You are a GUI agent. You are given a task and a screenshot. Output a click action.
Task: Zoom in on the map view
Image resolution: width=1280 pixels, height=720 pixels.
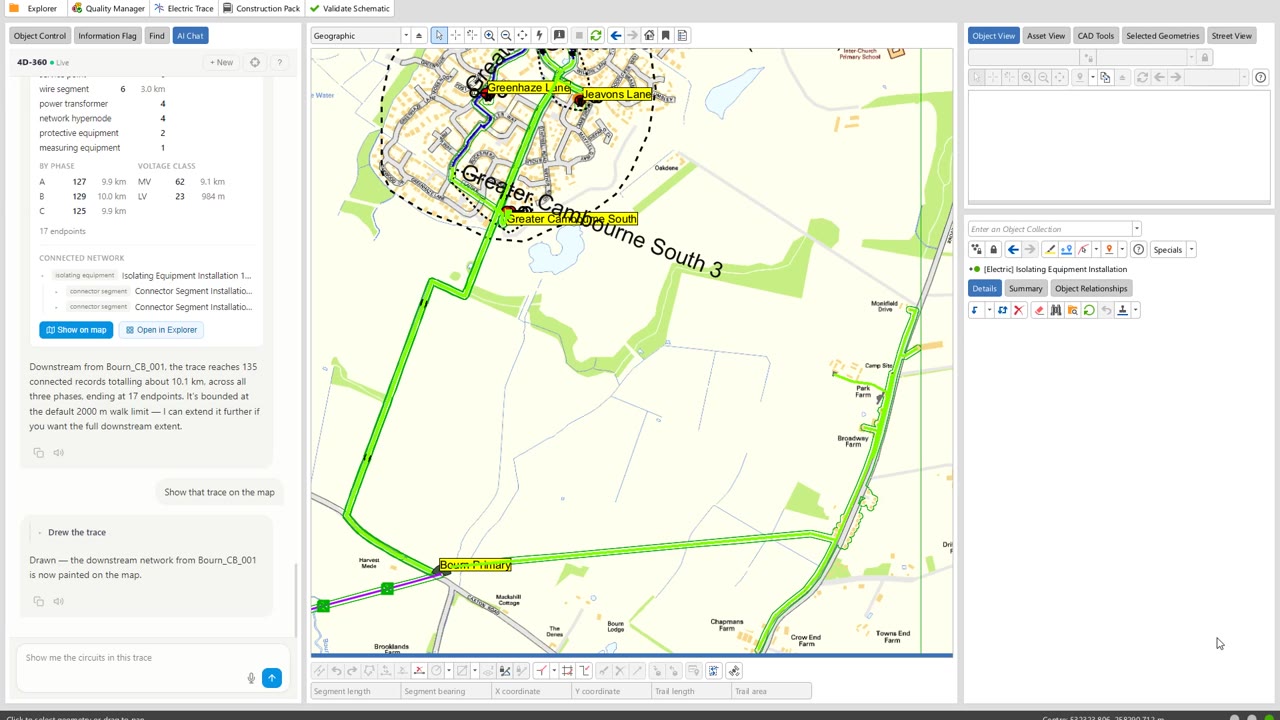489,35
